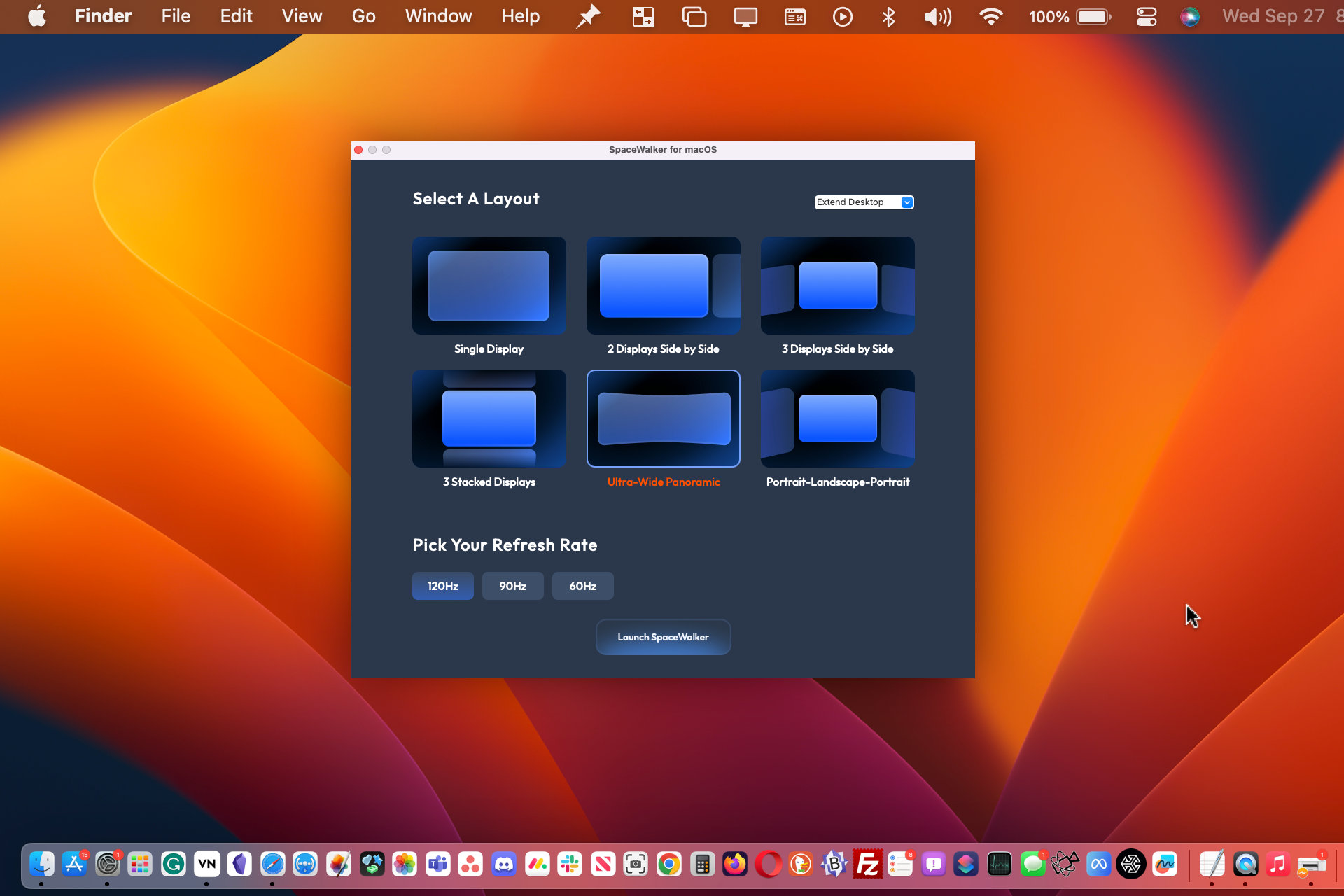Open the Finder menu in menu bar
This screenshot has width=1344, height=896.
coord(103,16)
